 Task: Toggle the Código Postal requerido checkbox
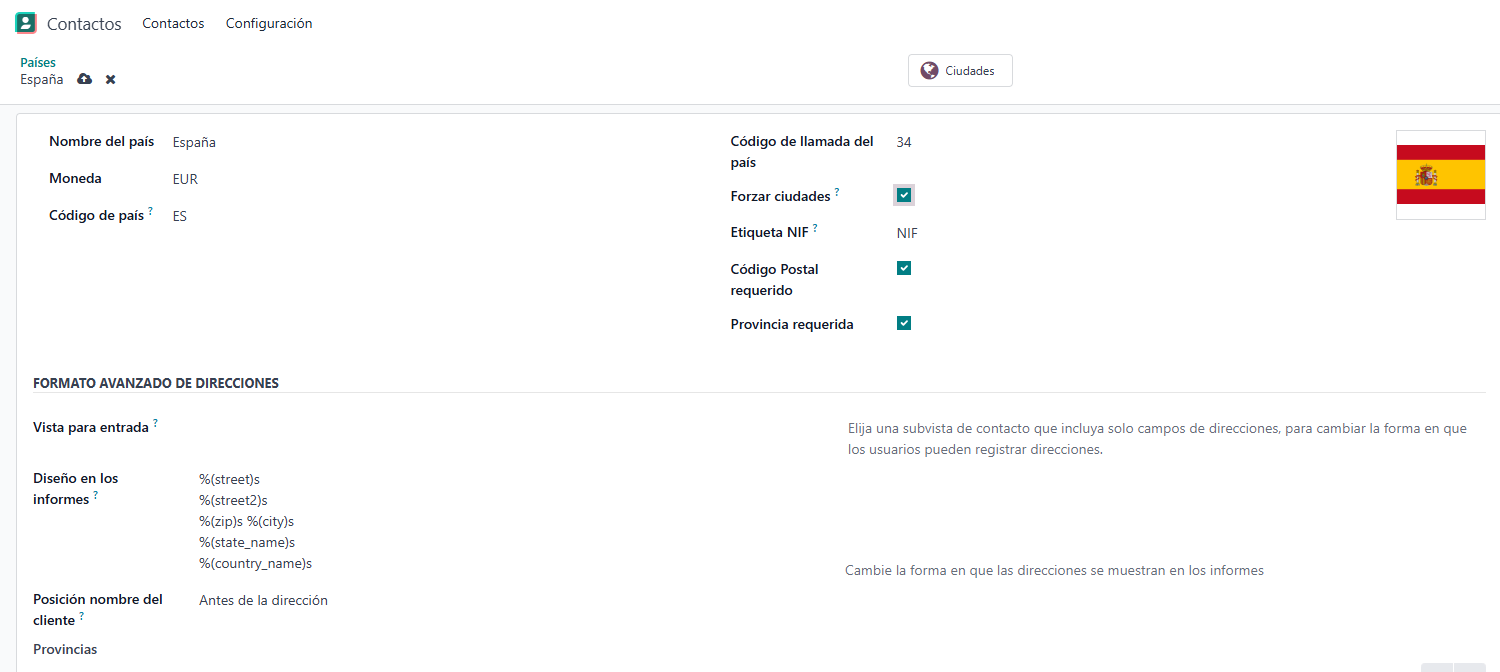(x=904, y=268)
